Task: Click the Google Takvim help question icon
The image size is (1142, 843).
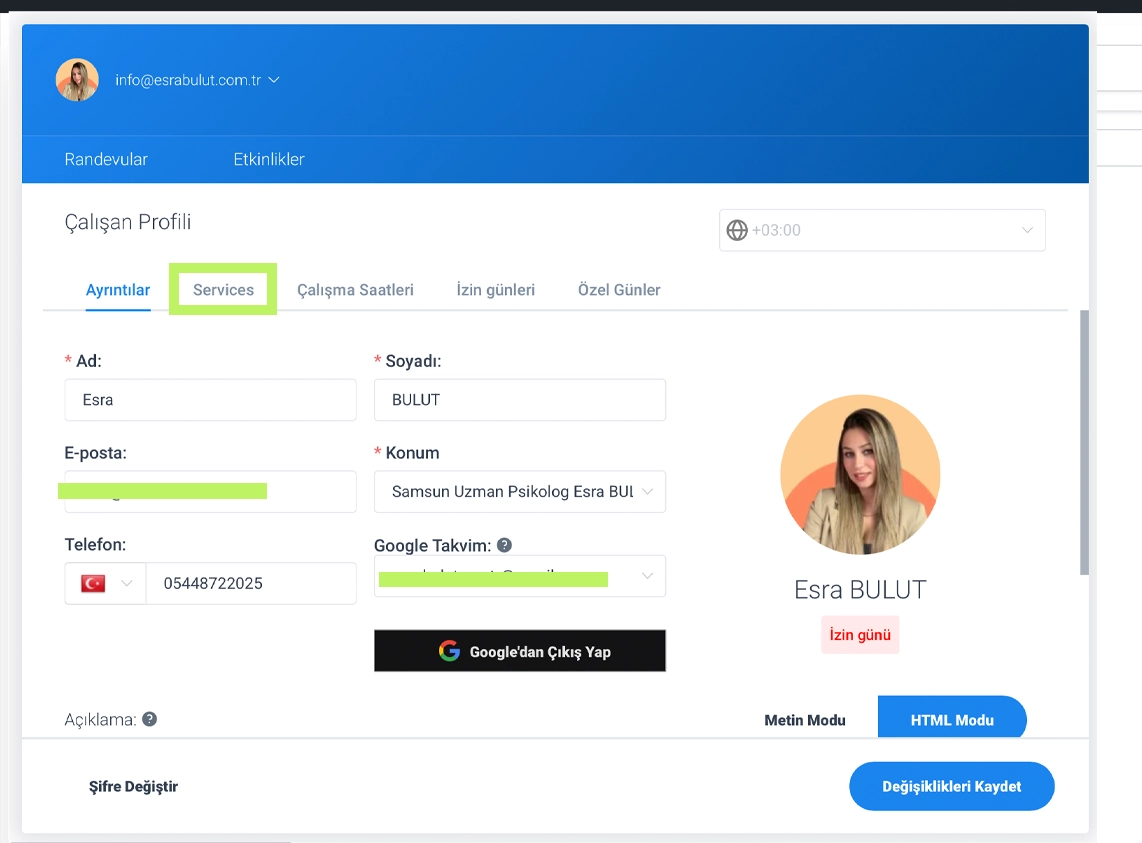Action: point(504,545)
